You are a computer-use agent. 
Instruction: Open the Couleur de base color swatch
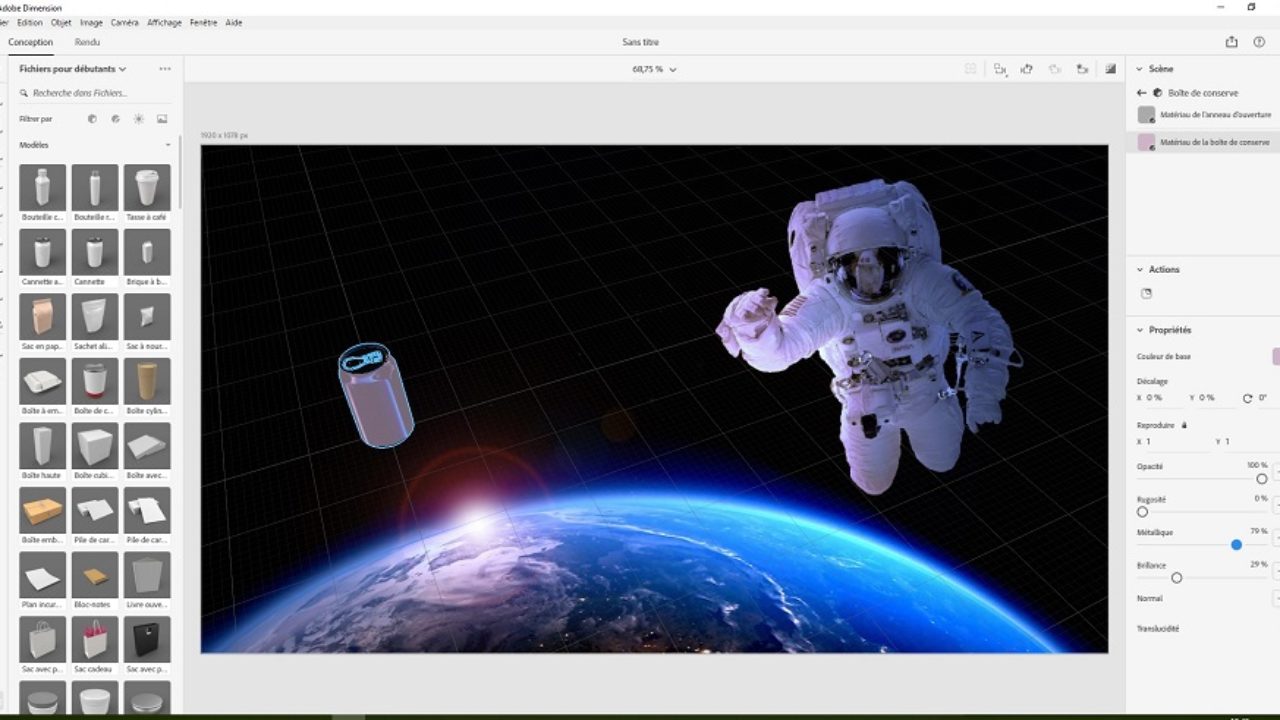click(x=1276, y=357)
